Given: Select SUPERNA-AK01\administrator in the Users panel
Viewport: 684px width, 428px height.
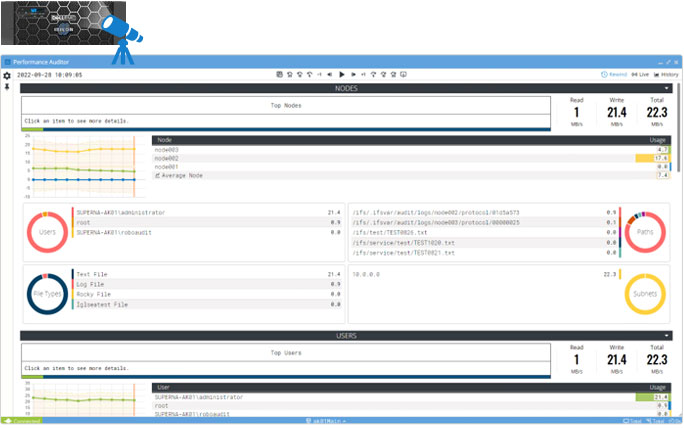Looking at the screenshot, I should pos(206,212).
